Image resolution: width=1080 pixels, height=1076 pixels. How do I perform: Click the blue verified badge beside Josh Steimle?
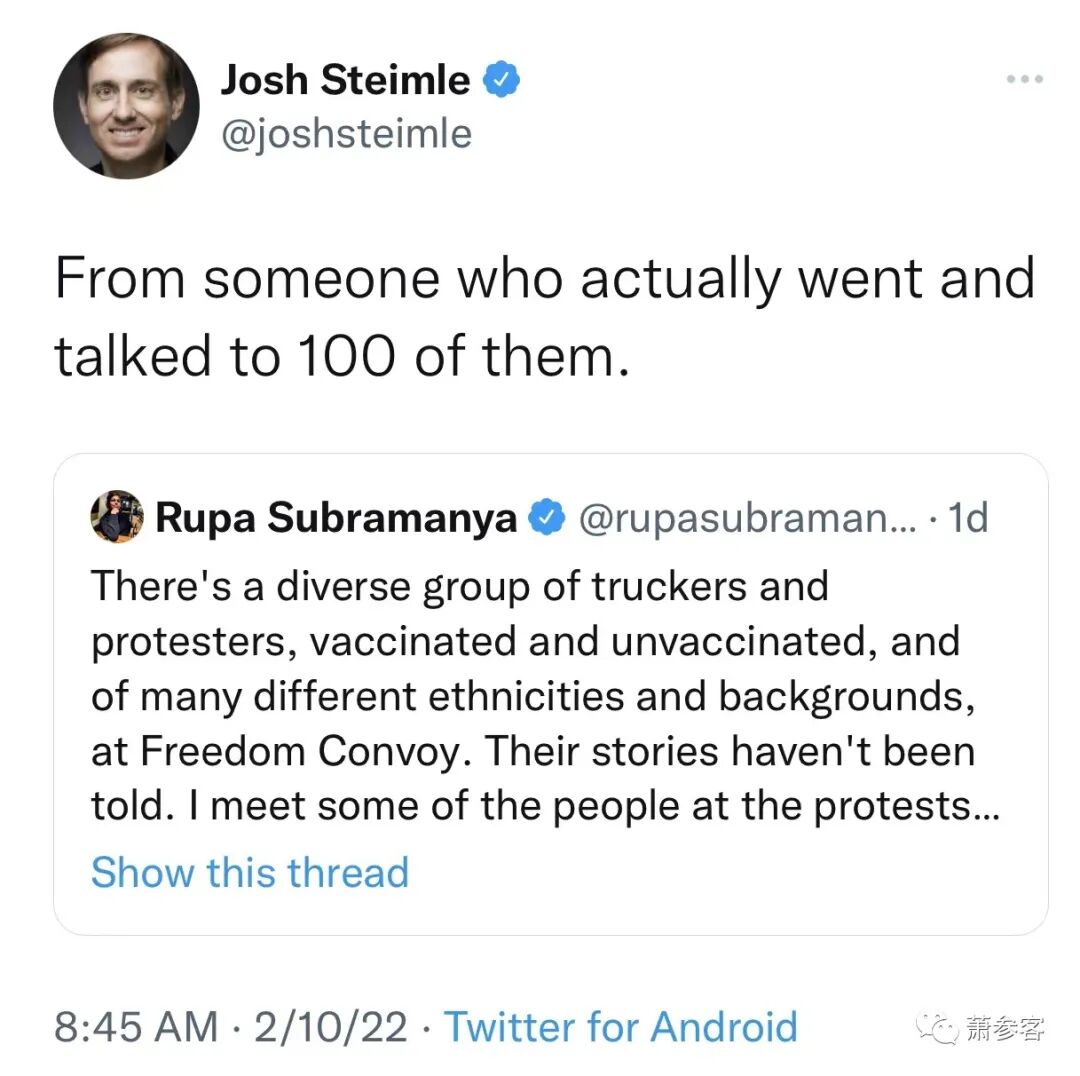tap(500, 80)
